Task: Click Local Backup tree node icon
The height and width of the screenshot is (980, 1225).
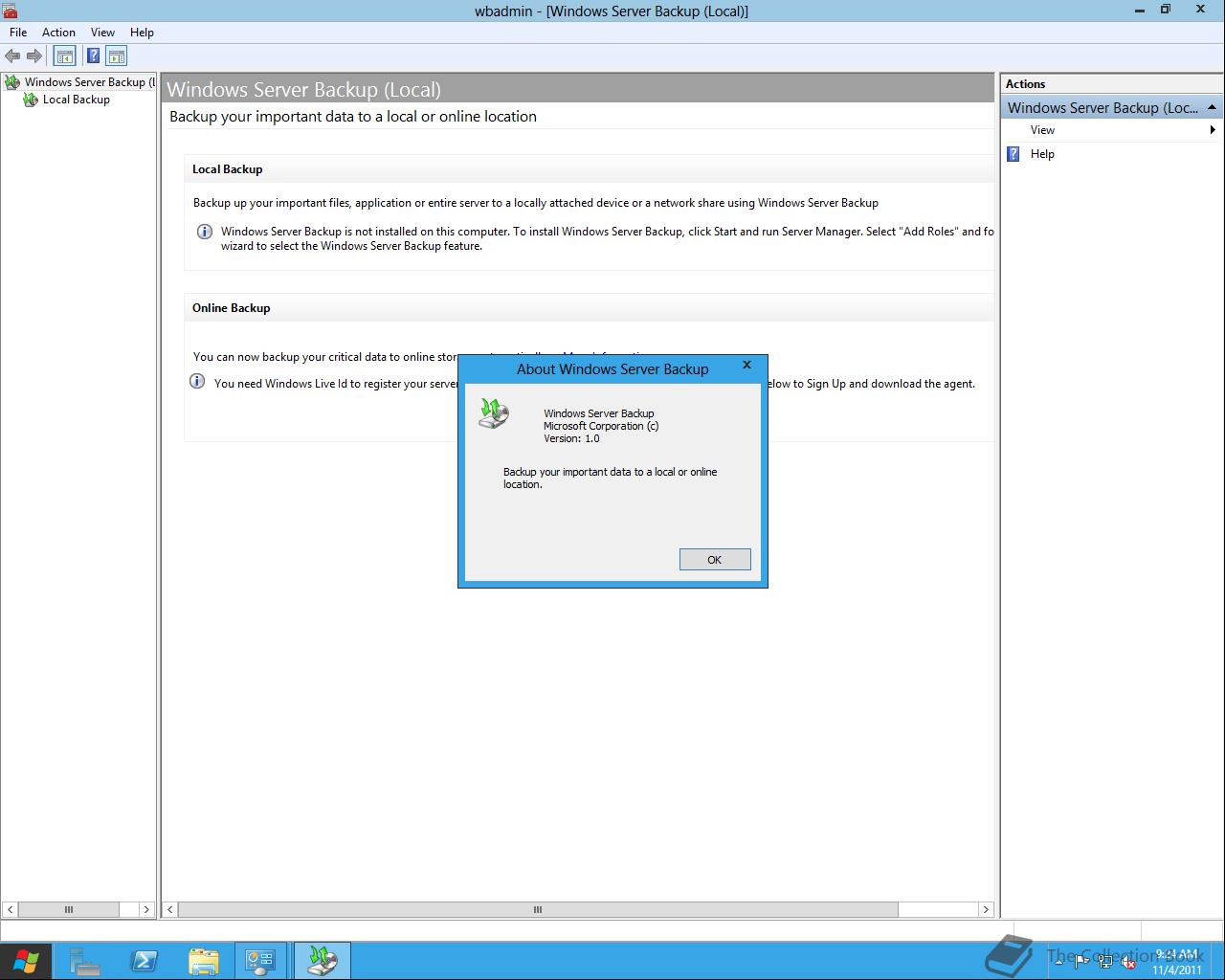Action: coord(31,100)
